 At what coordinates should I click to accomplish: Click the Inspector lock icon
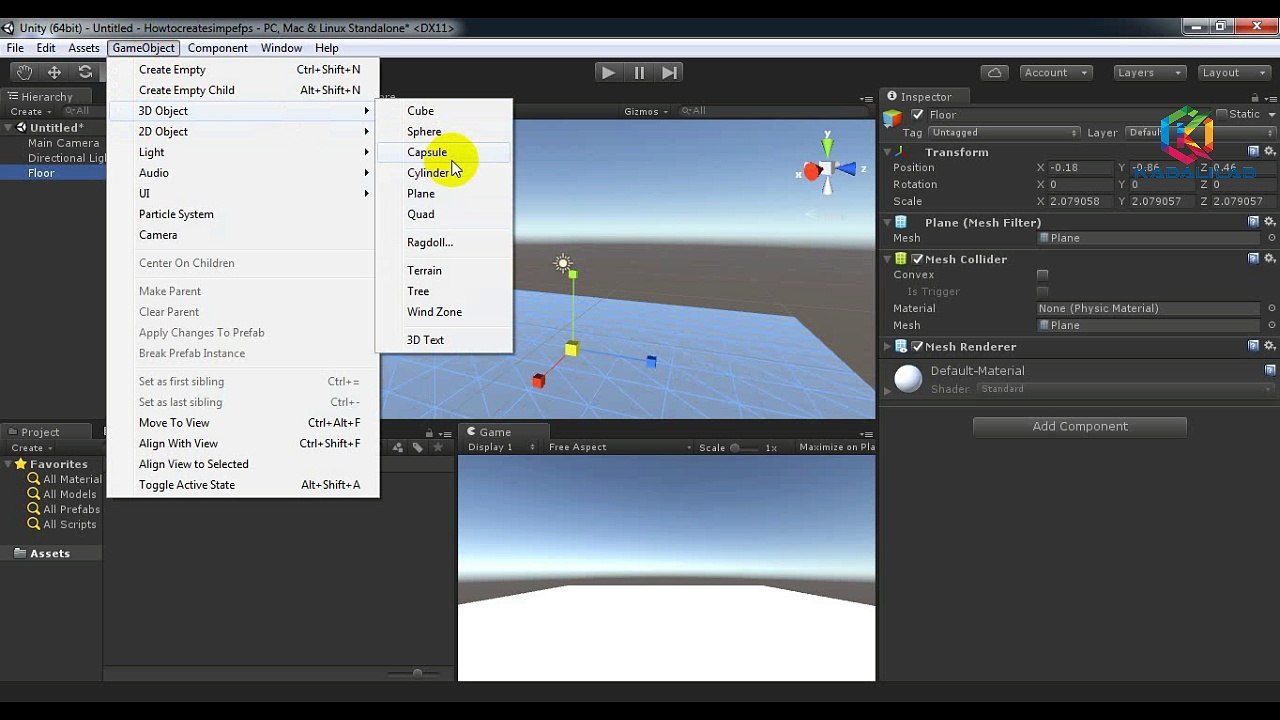pyautogui.click(x=1256, y=97)
